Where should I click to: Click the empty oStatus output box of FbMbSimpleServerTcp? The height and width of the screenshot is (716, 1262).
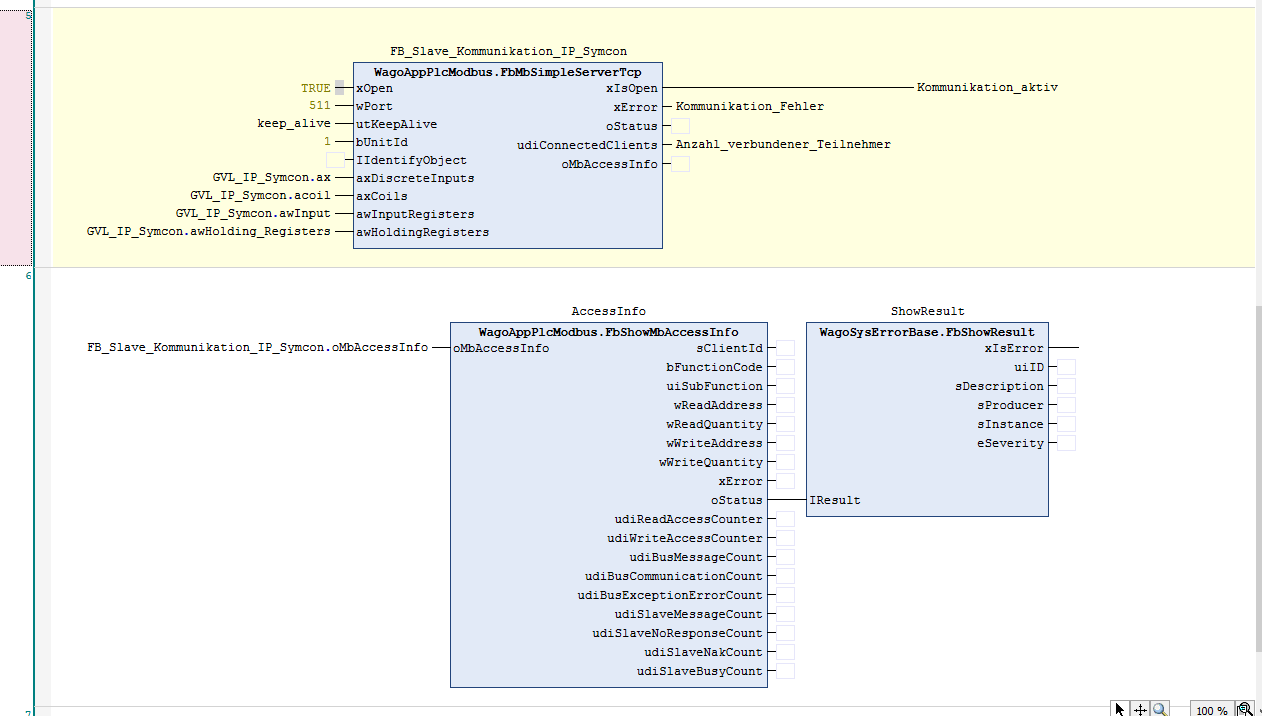point(680,126)
